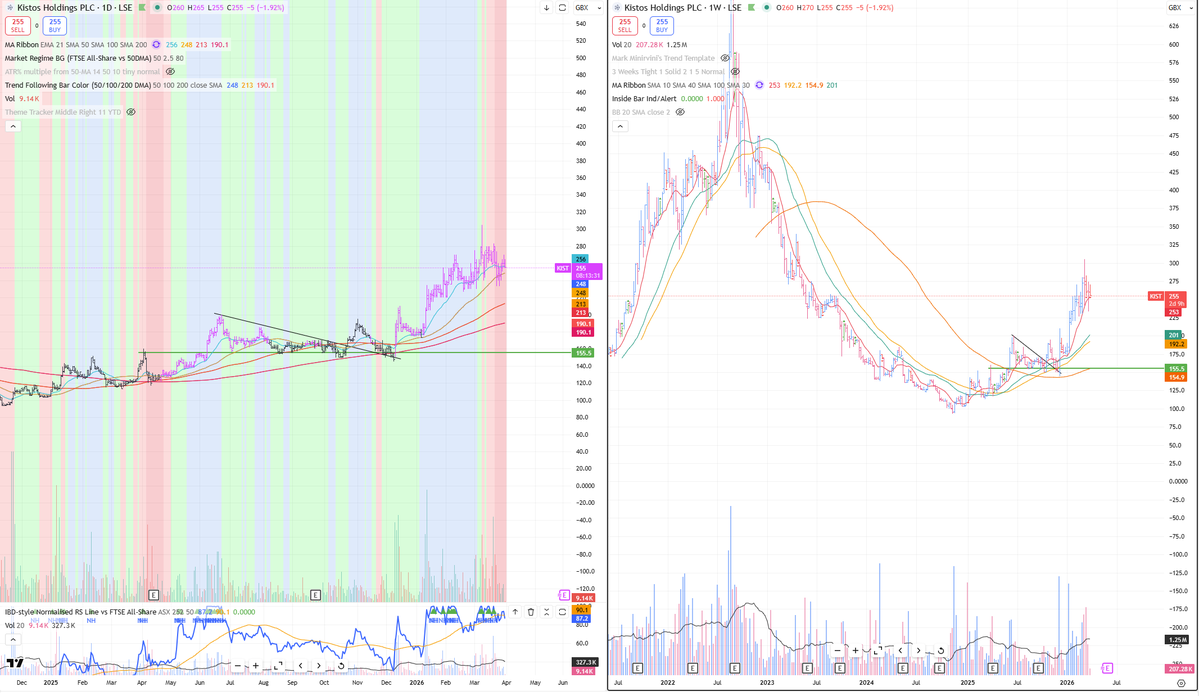Reset the weekly chart view with the circular arrow

pos(941,651)
